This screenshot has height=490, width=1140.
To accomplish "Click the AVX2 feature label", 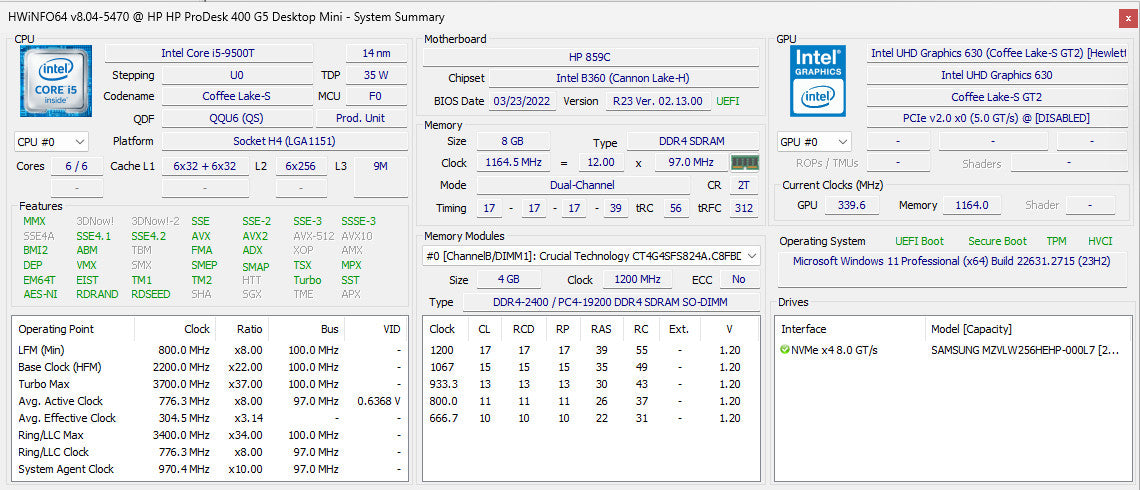I will click(x=255, y=236).
